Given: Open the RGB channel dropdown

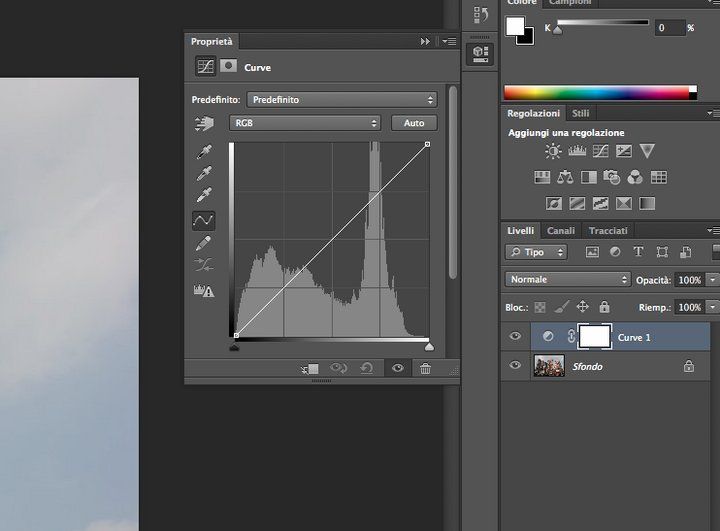Looking at the screenshot, I should click(x=305, y=123).
